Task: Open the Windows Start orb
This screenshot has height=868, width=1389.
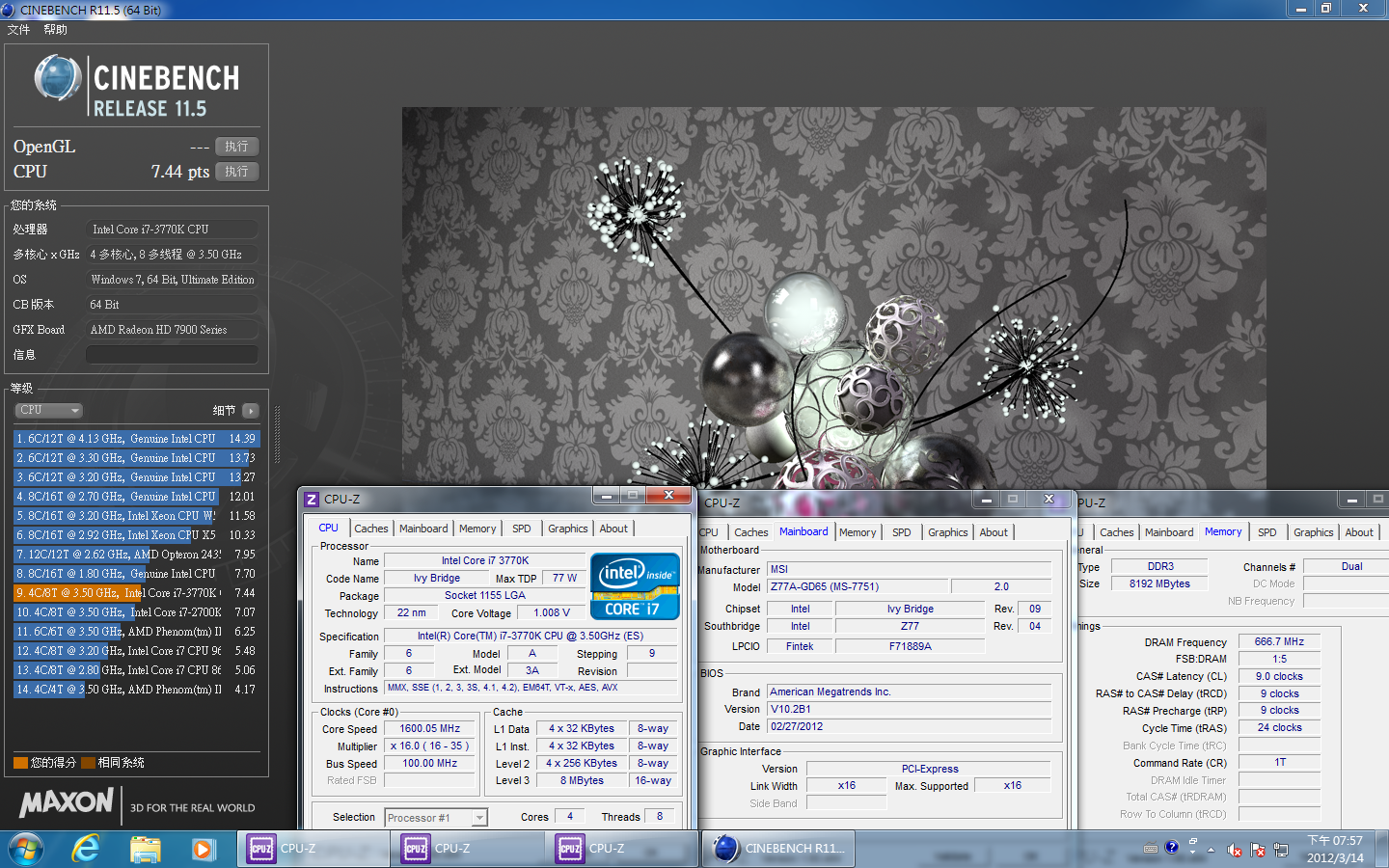Action: pos(25,849)
